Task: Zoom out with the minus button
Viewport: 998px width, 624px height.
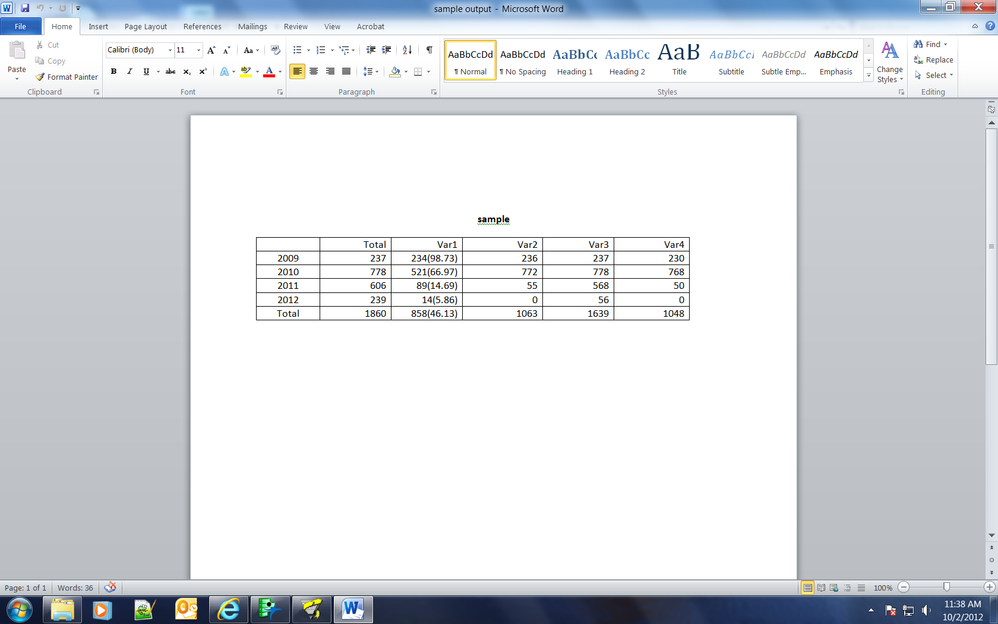Action: 903,587
